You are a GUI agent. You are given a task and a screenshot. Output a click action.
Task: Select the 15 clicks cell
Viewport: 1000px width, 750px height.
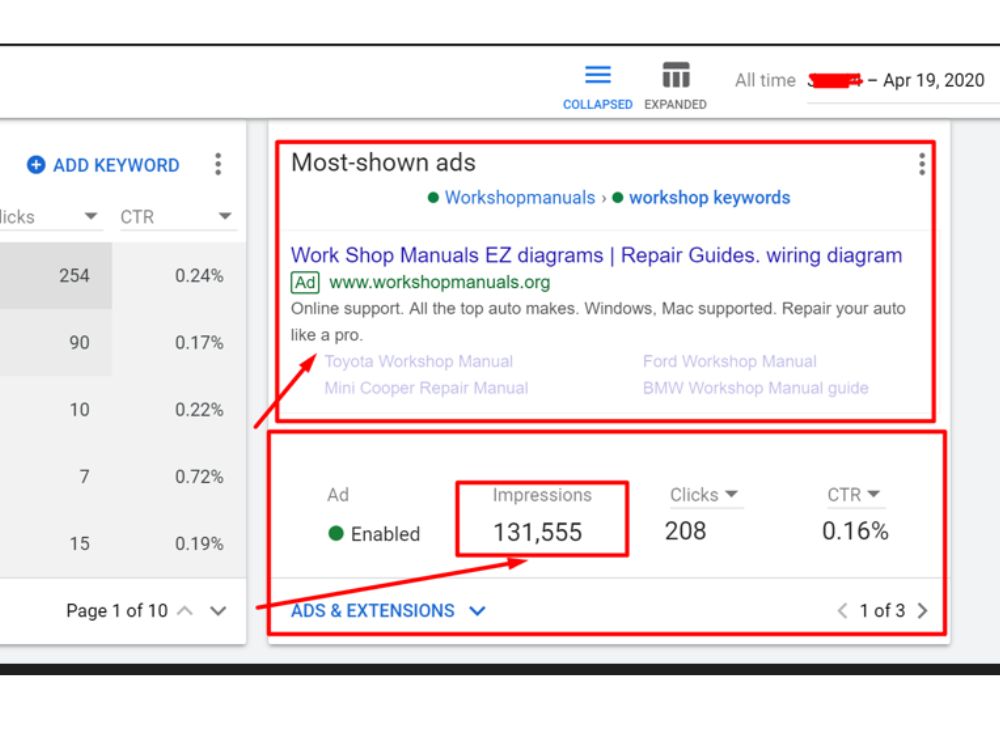point(80,543)
